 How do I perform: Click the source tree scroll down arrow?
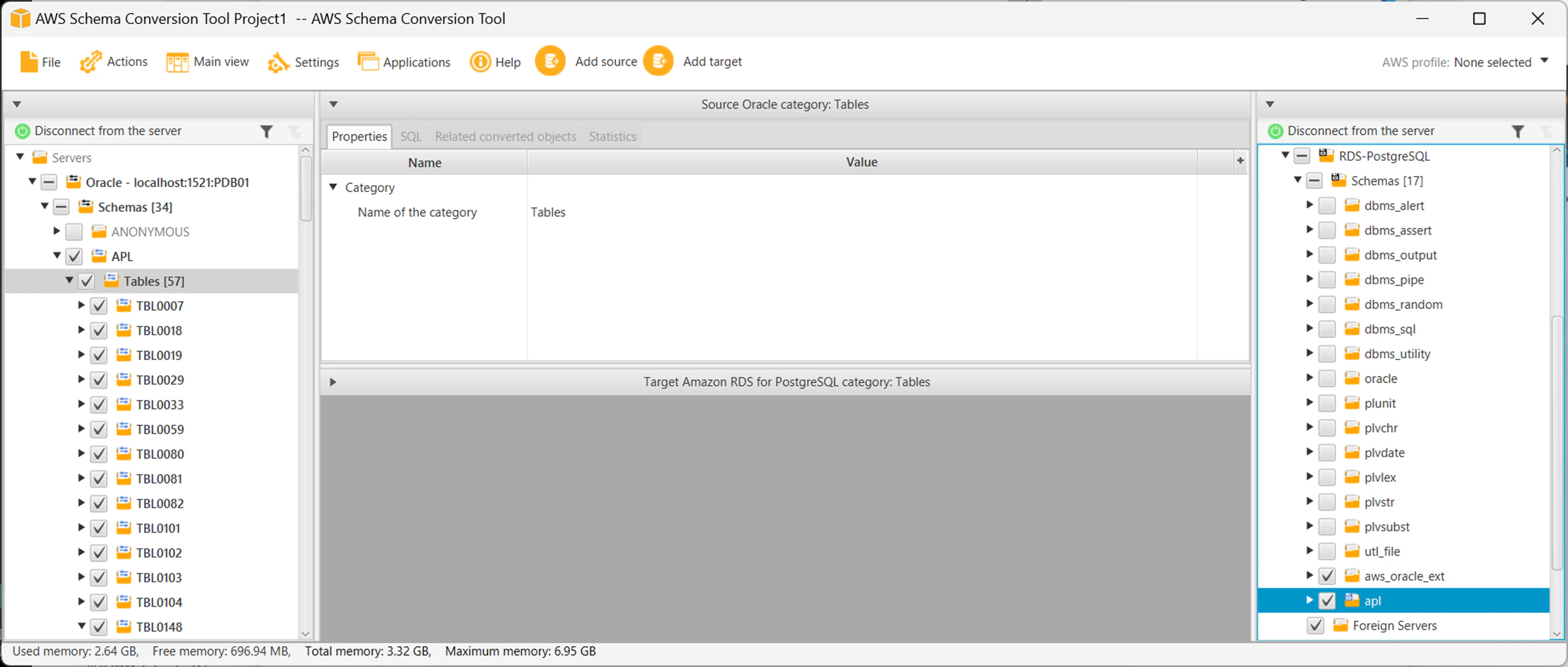click(305, 634)
